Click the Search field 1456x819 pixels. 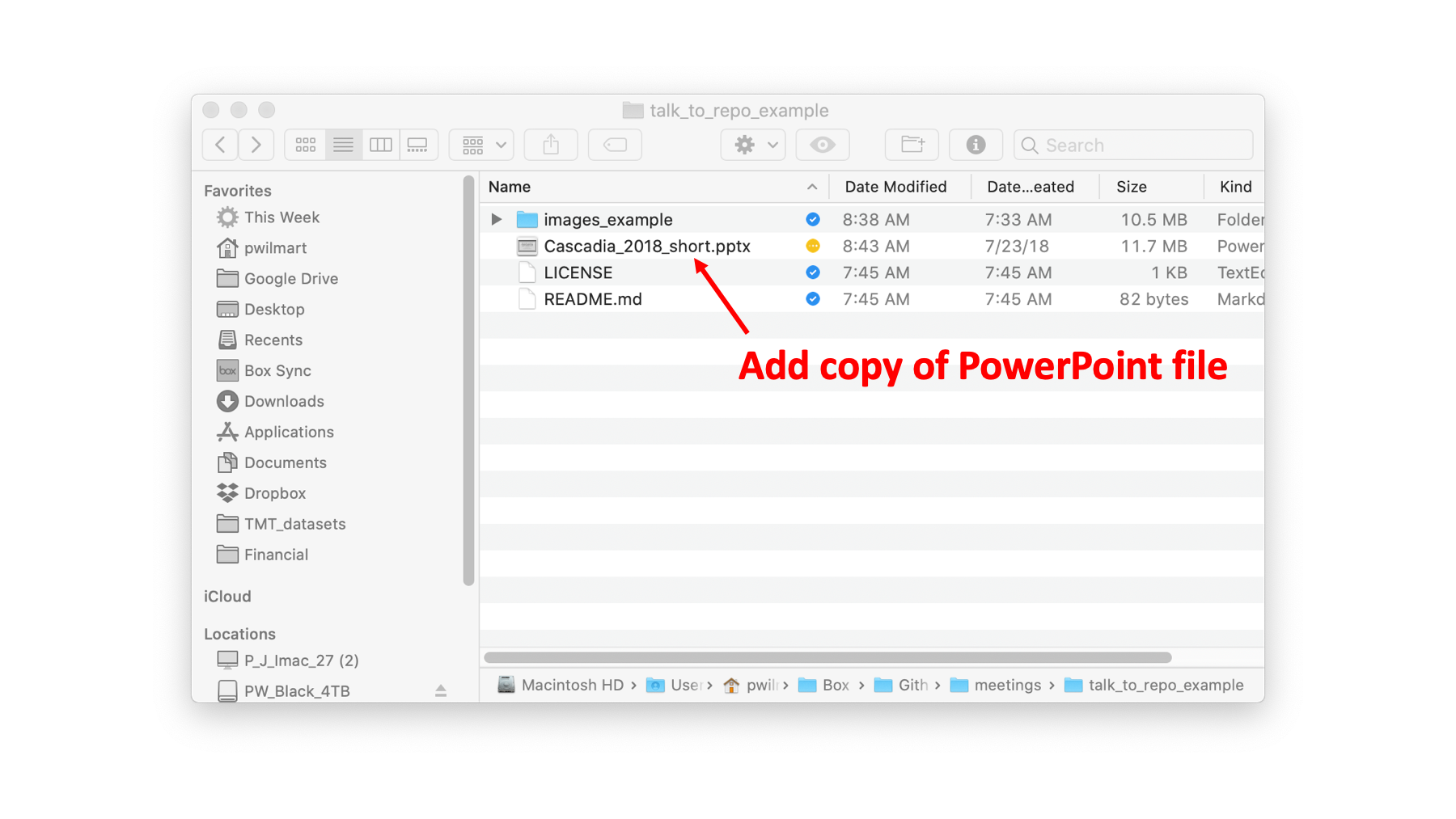click(x=1133, y=145)
